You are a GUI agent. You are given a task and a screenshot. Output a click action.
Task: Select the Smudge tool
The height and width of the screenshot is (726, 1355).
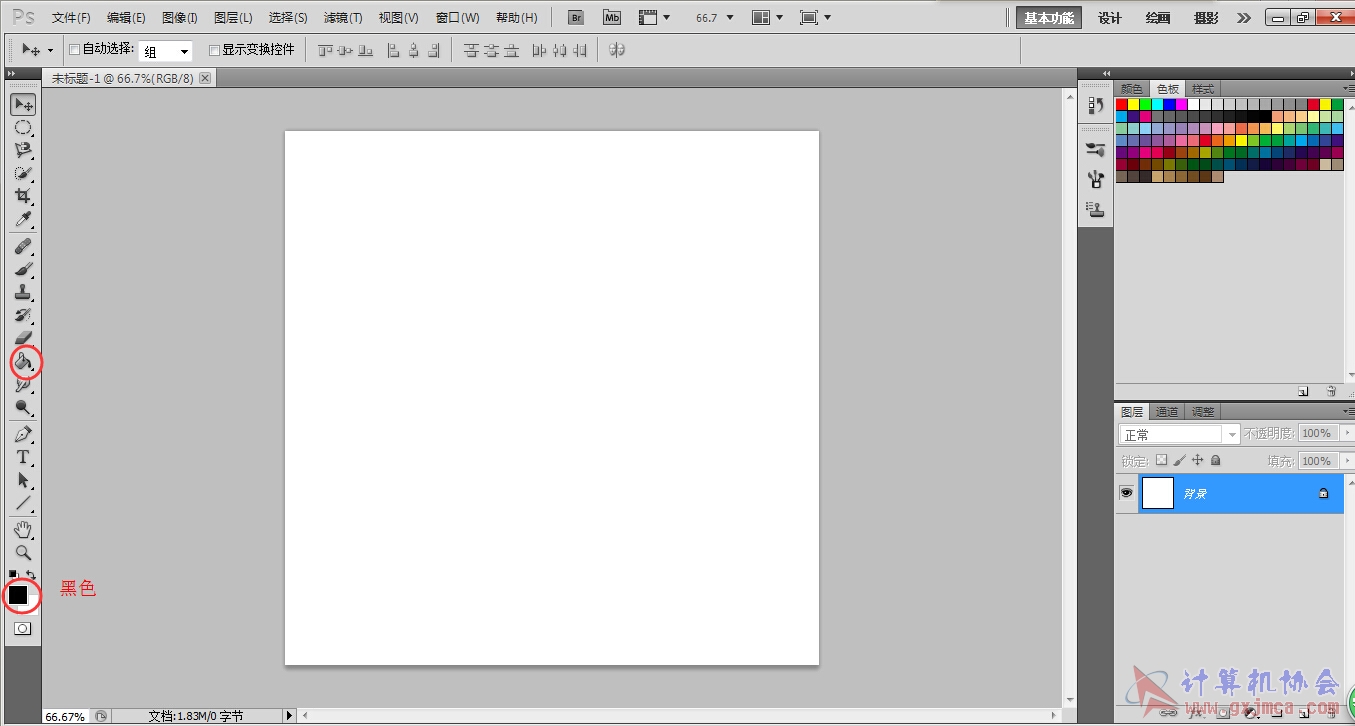point(23,384)
